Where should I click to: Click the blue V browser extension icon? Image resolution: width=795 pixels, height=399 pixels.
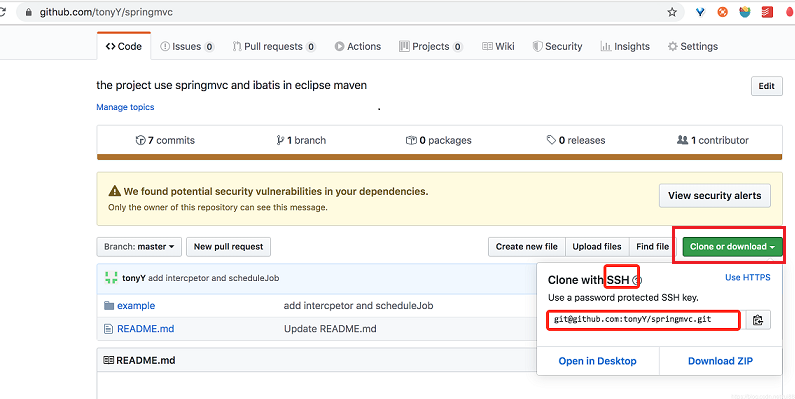(x=701, y=12)
